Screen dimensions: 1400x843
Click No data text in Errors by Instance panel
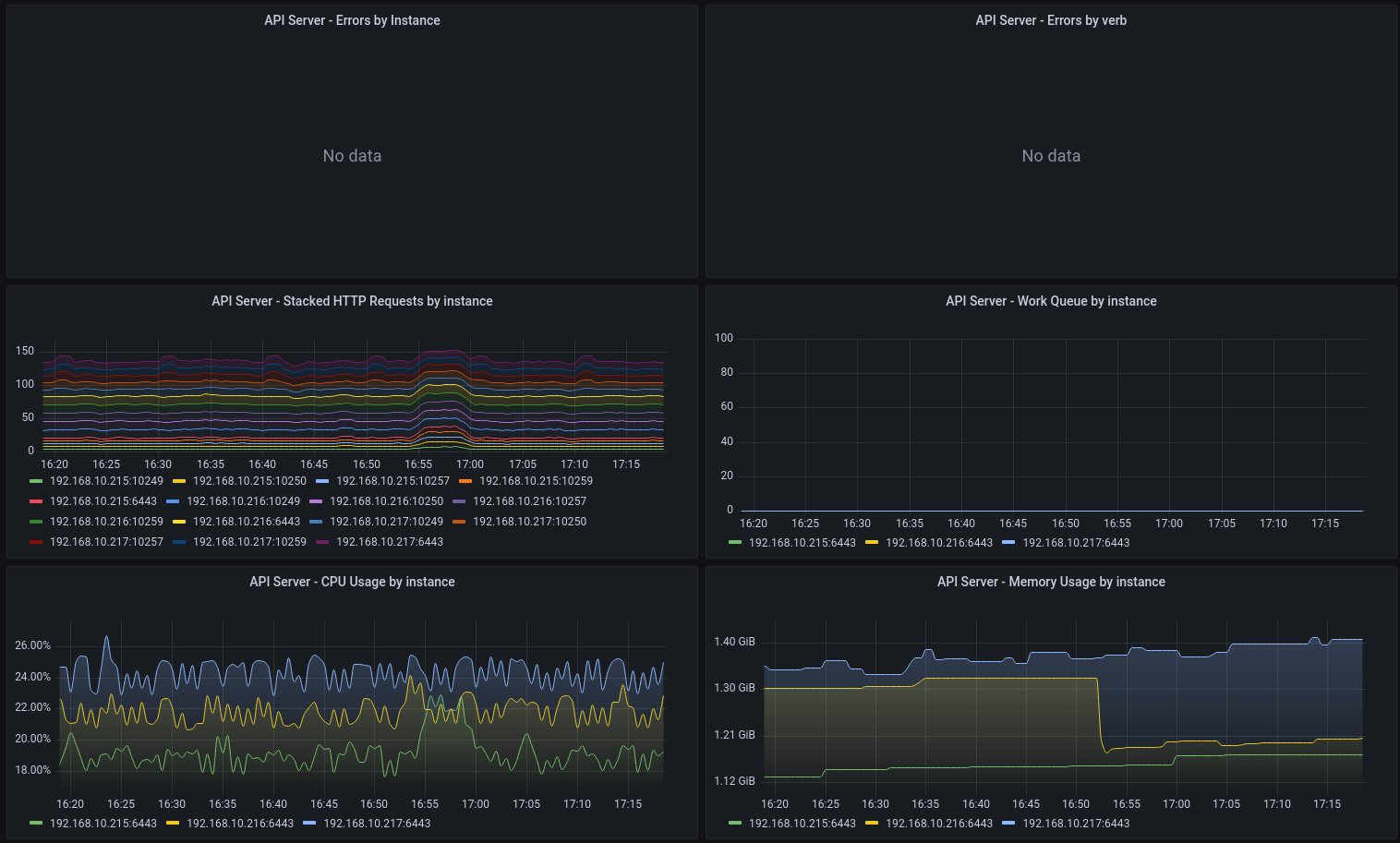click(x=352, y=156)
